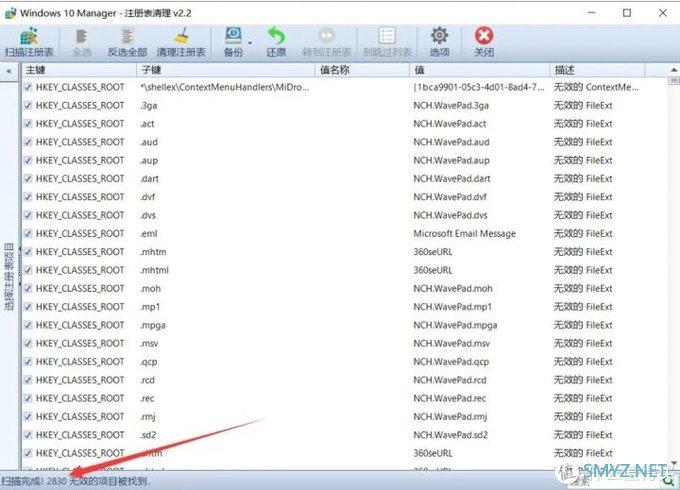This screenshot has width=680, height=490.
Task: Click the .rec subkey cell
Action: click(x=147, y=398)
